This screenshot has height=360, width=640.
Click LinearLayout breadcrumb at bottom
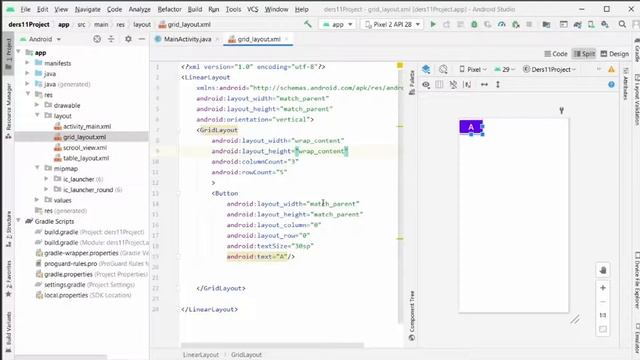pyautogui.click(x=200, y=355)
